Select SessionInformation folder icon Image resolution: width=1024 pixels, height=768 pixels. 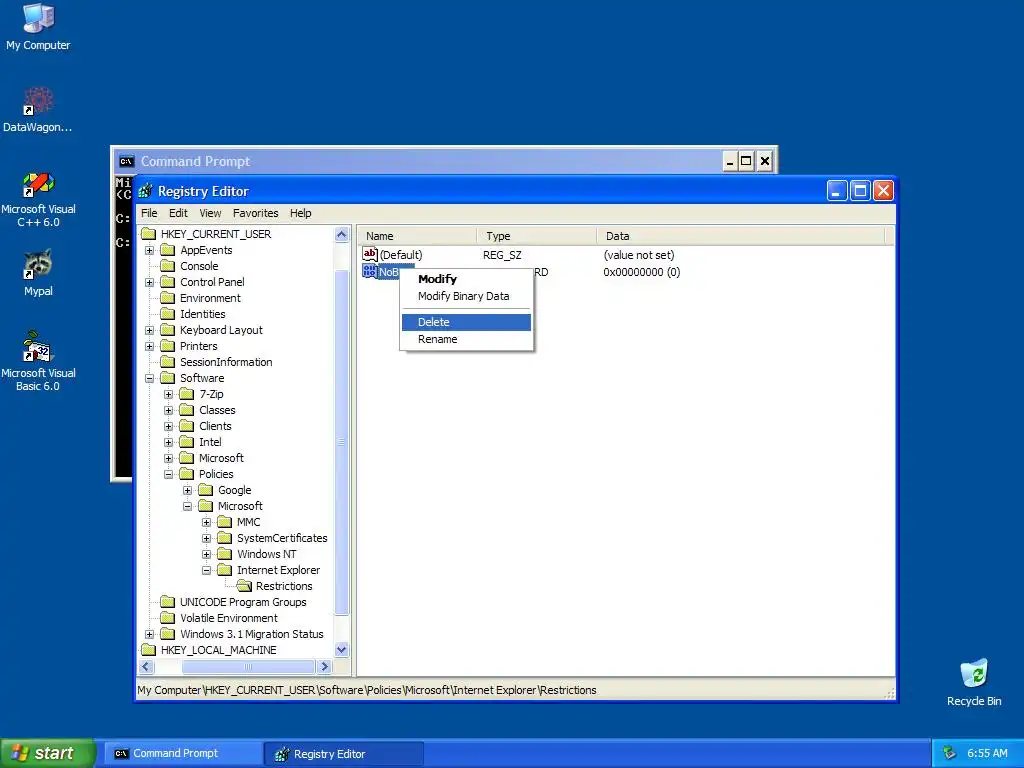[168, 362]
